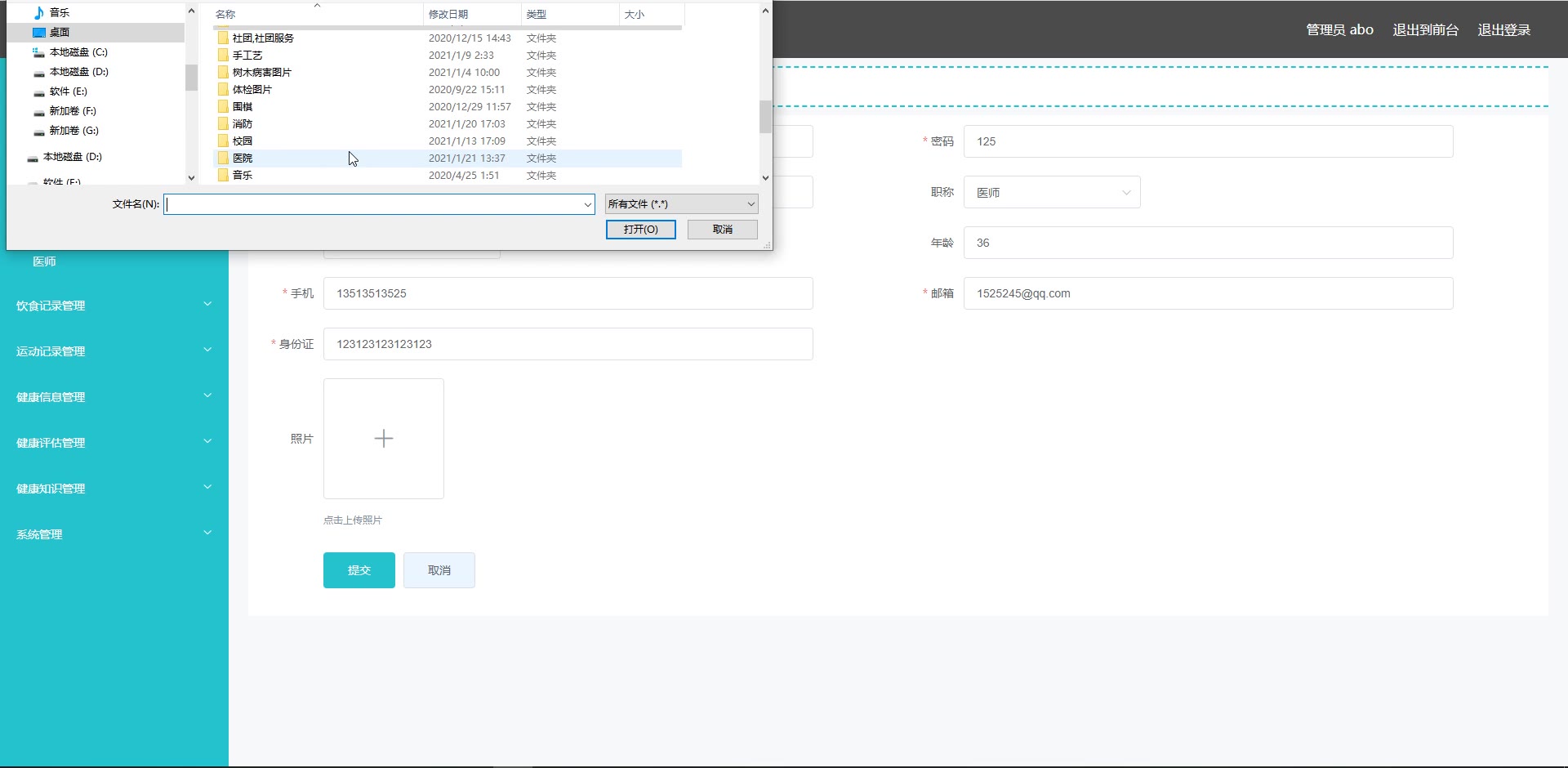1568x768 pixels.
Task: Click the 手机 input field
Action: tap(568, 293)
